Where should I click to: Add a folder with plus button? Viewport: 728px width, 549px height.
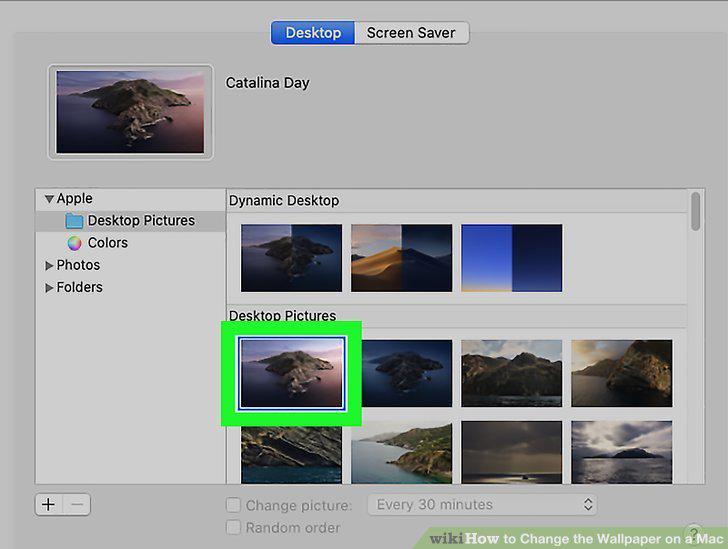[49, 505]
